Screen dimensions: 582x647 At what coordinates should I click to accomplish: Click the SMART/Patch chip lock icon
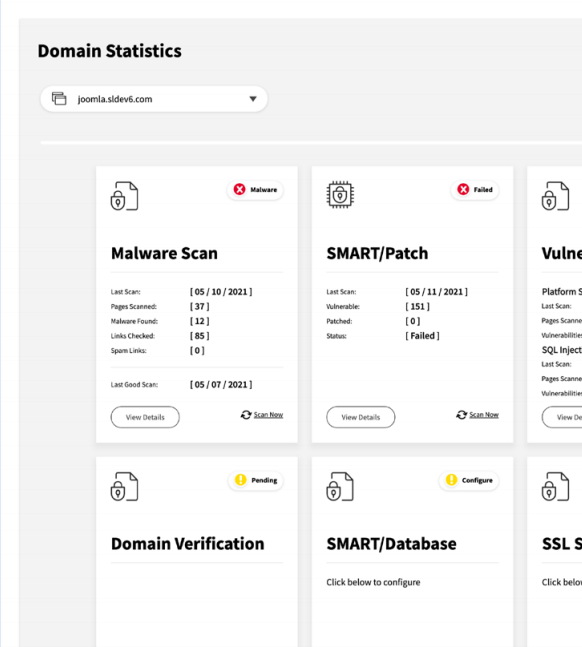click(x=340, y=195)
